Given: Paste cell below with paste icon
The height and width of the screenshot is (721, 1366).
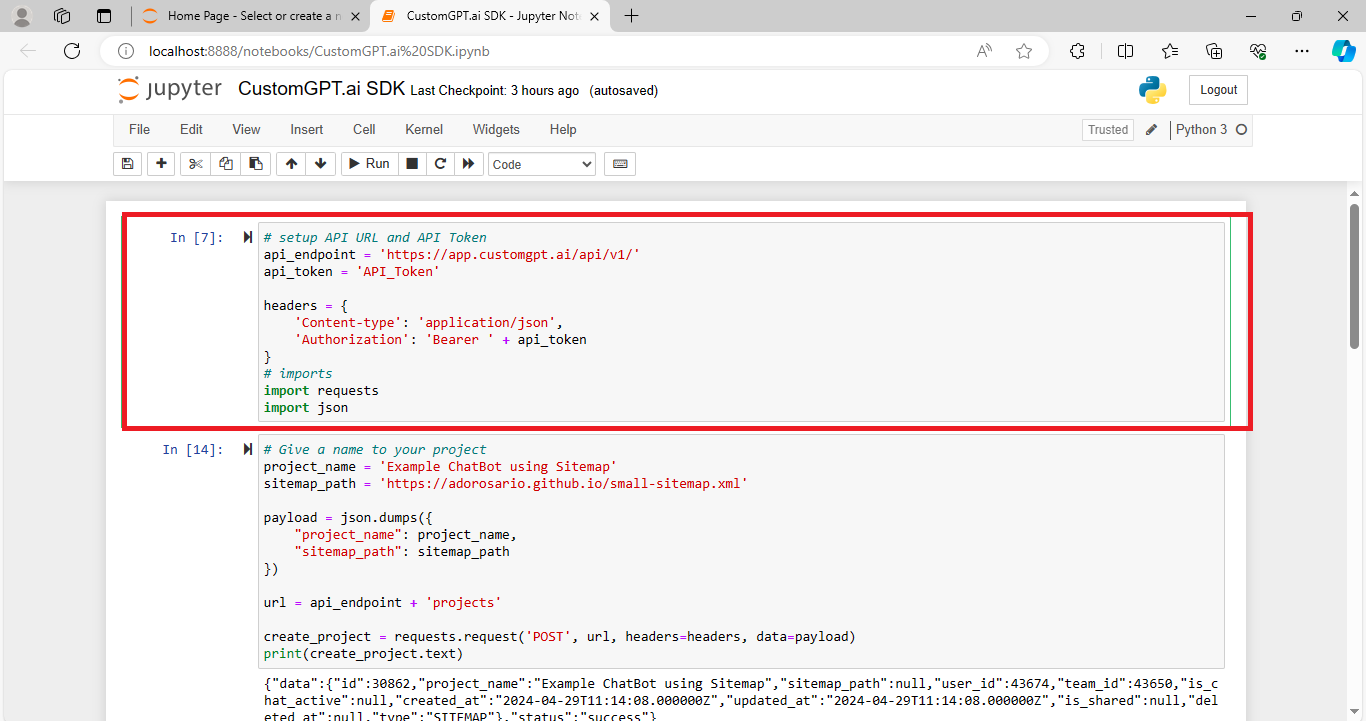Looking at the screenshot, I should [x=255, y=163].
